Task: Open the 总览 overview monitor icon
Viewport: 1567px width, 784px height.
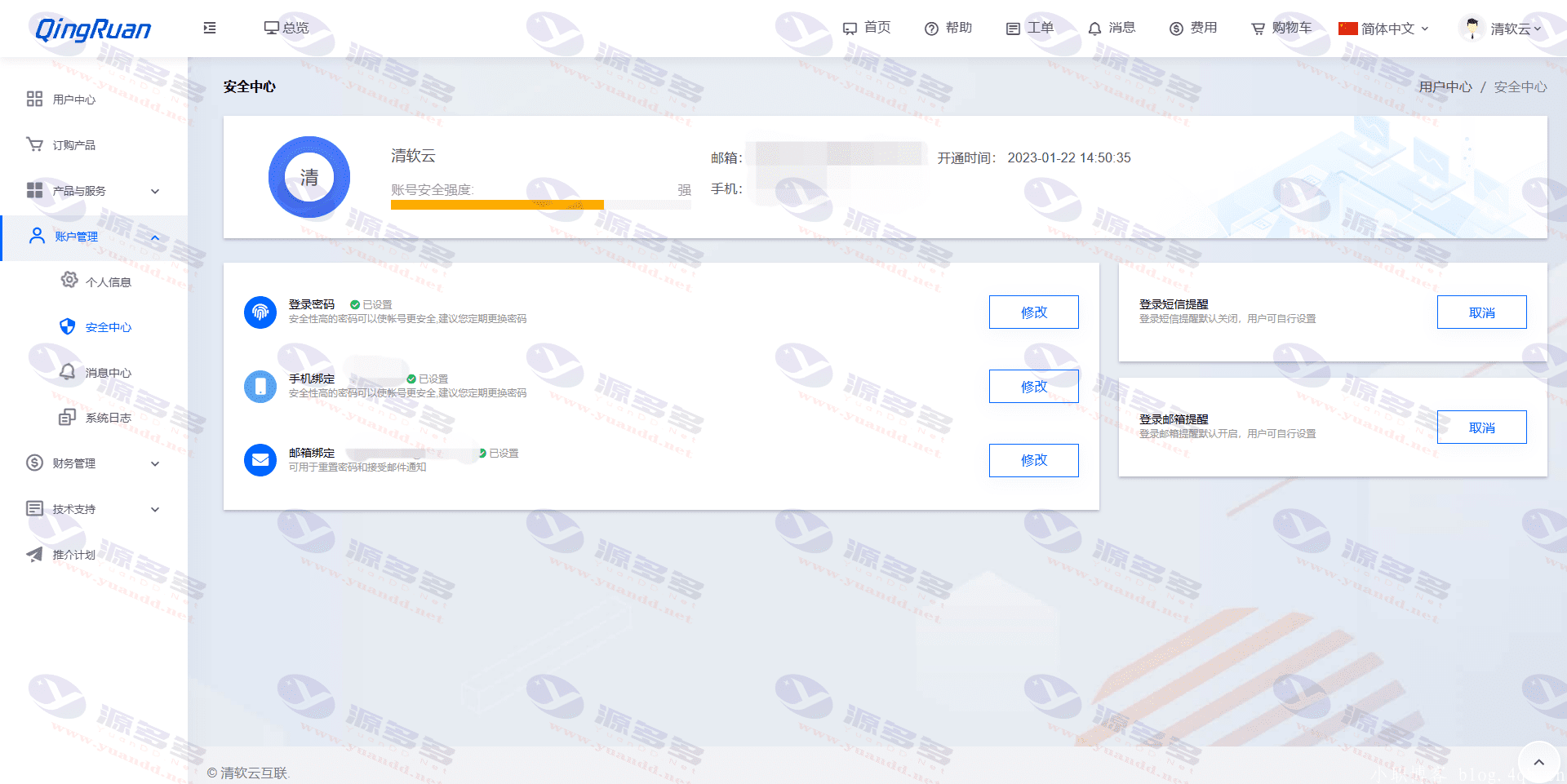Action: coord(271,28)
